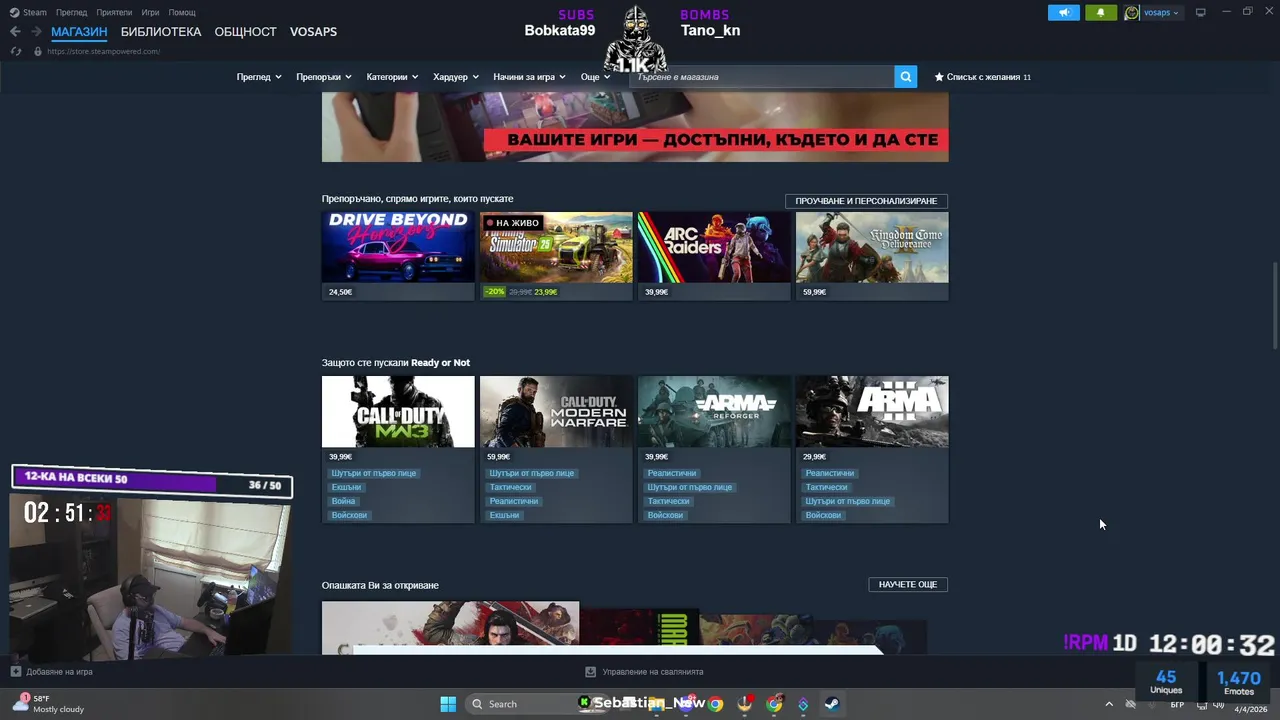
Task: Click the downloads icon beside Управление на свалянията
Action: (x=591, y=672)
